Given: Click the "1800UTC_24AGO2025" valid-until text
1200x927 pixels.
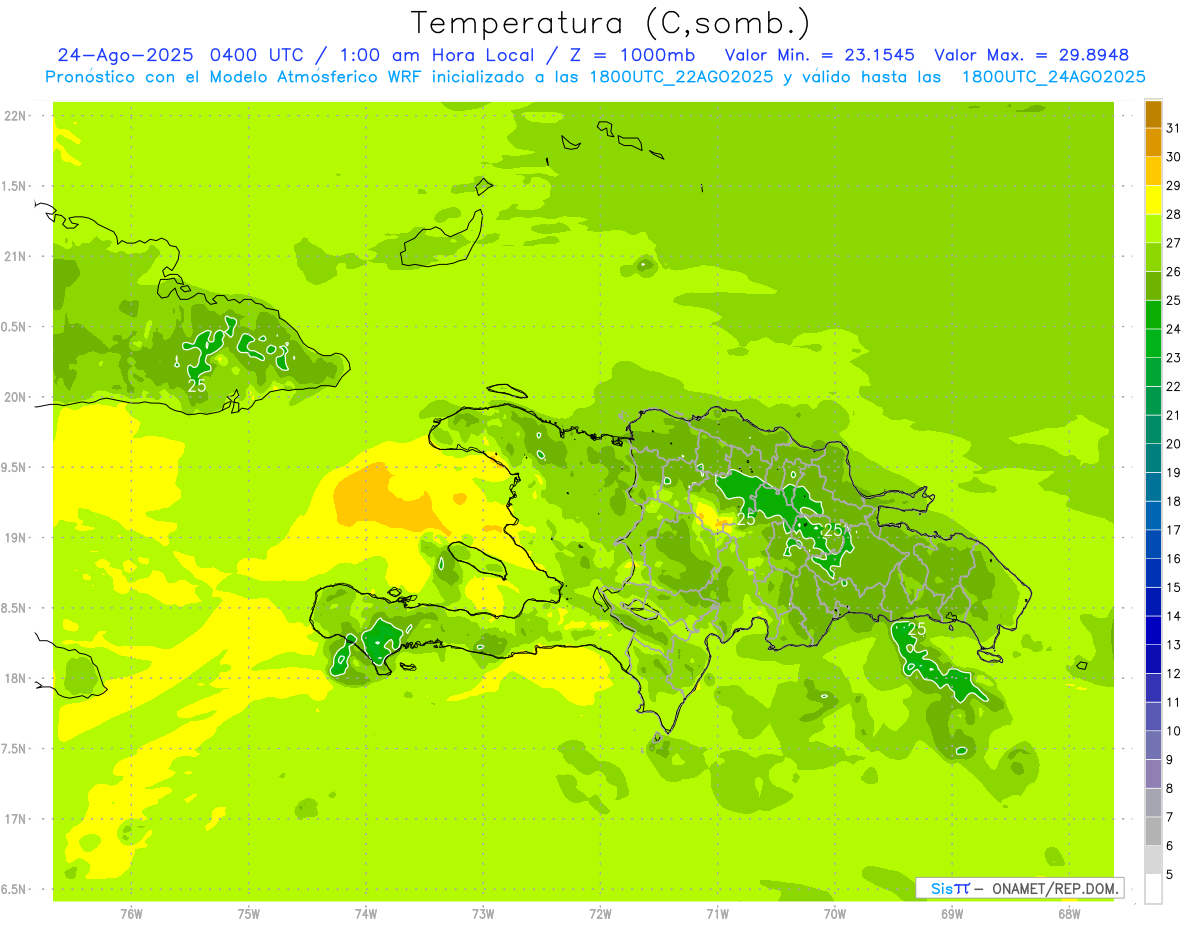Looking at the screenshot, I should tap(1053, 77).
